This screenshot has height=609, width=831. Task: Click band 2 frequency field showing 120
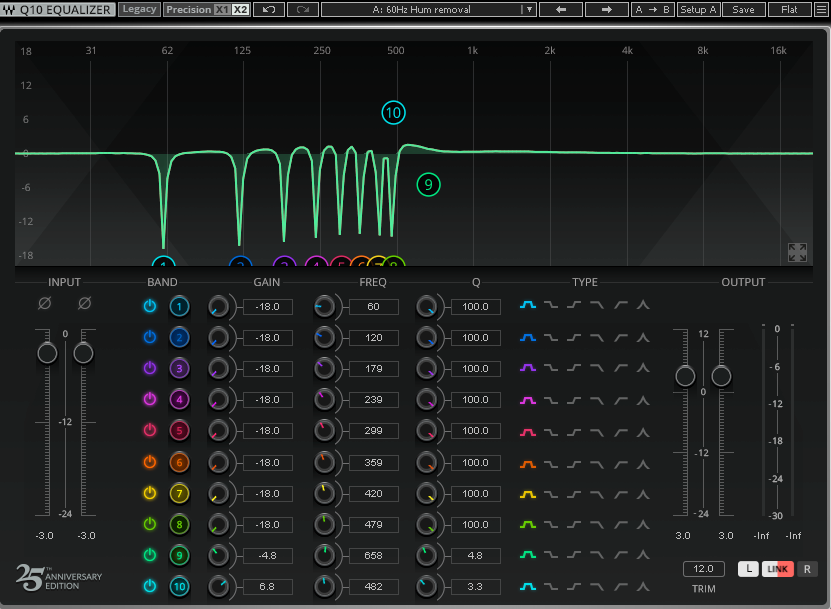[x=374, y=338]
